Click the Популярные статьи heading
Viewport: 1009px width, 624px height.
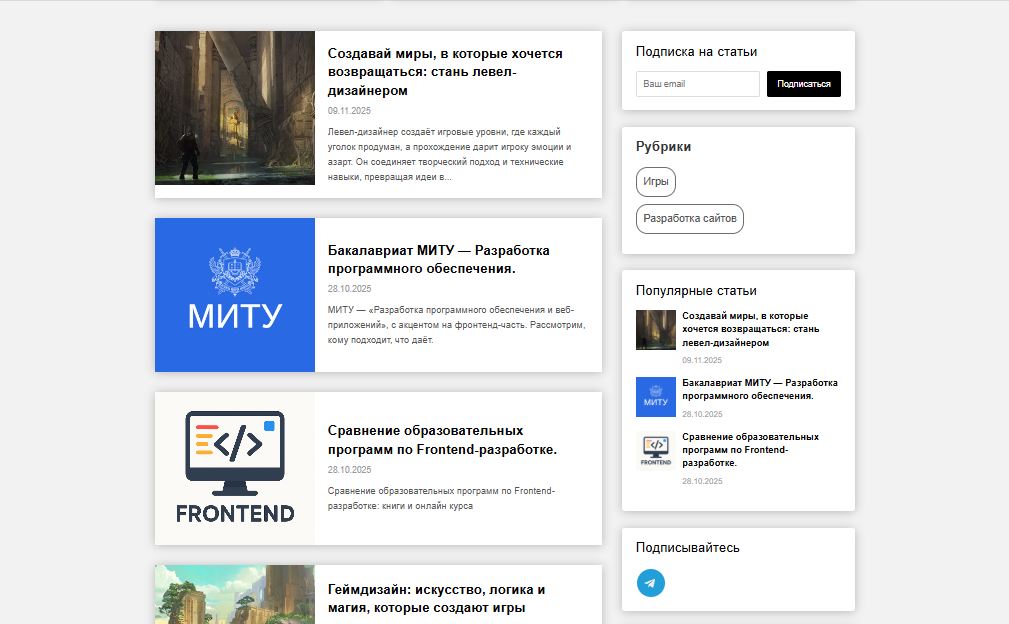(696, 291)
